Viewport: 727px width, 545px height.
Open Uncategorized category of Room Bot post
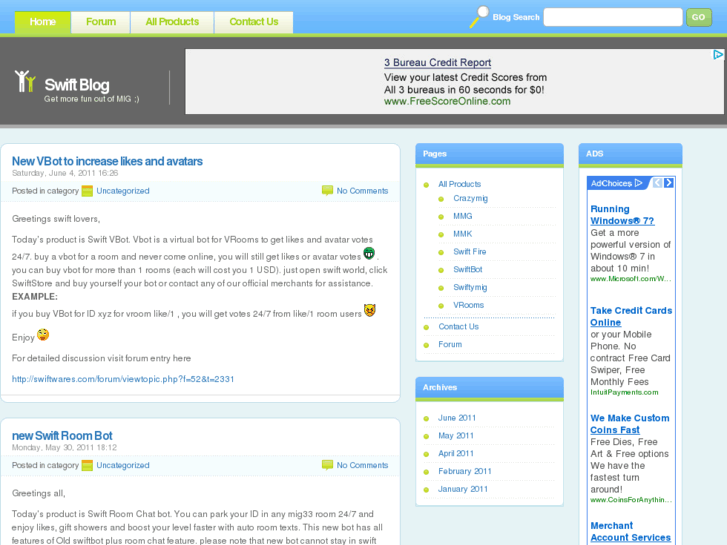click(123, 465)
